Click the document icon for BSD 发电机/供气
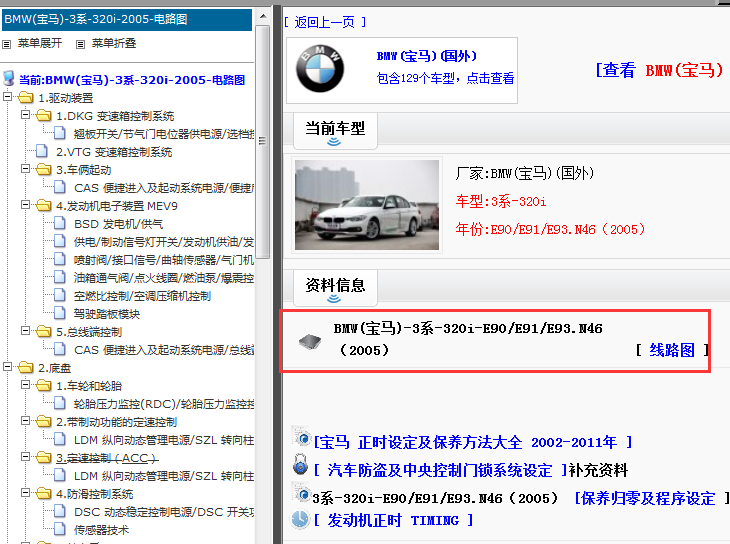Image resolution: width=730 pixels, height=544 pixels. pyautogui.click(x=60, y=224)
